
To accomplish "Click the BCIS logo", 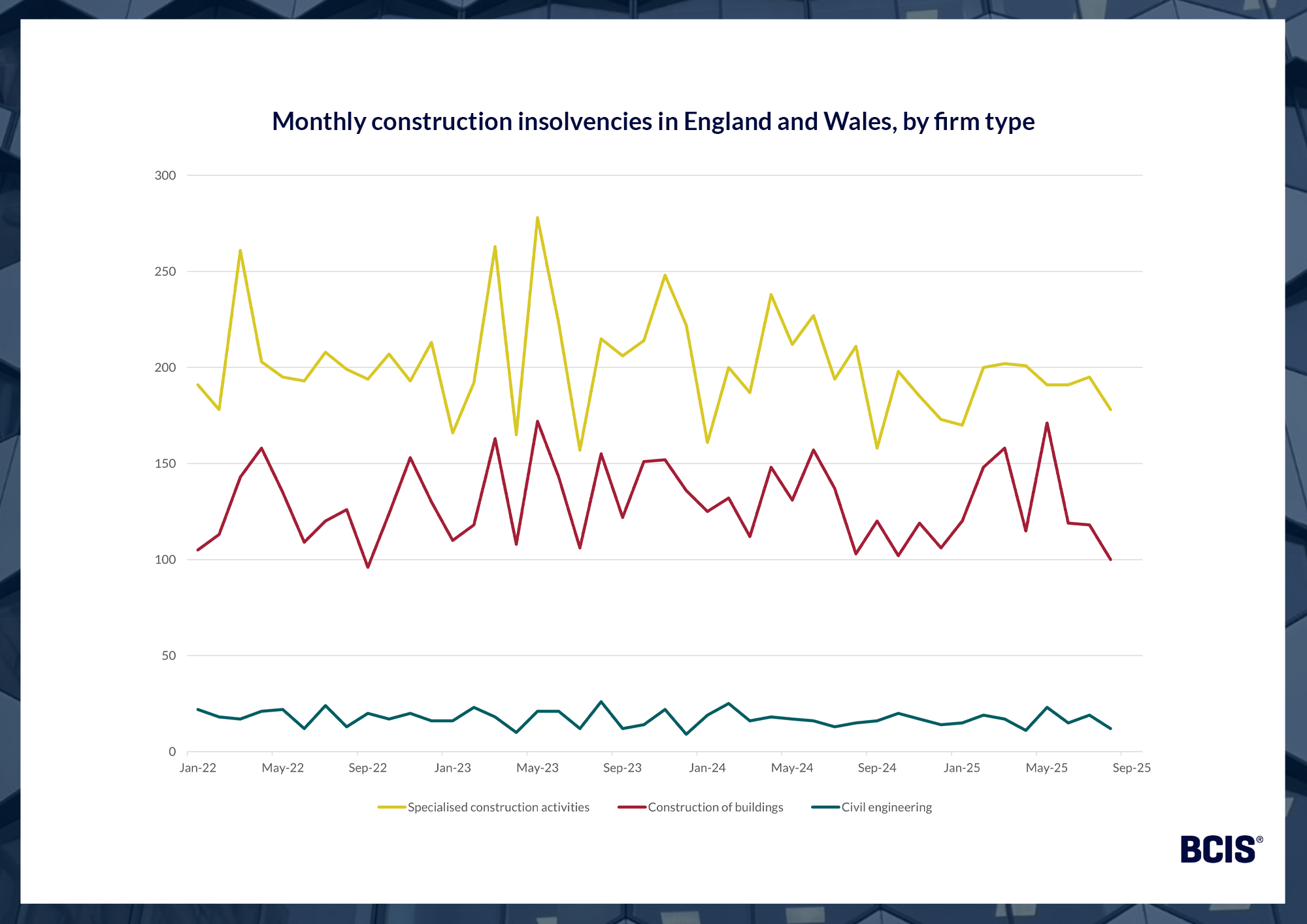I will pos(1221,849).
